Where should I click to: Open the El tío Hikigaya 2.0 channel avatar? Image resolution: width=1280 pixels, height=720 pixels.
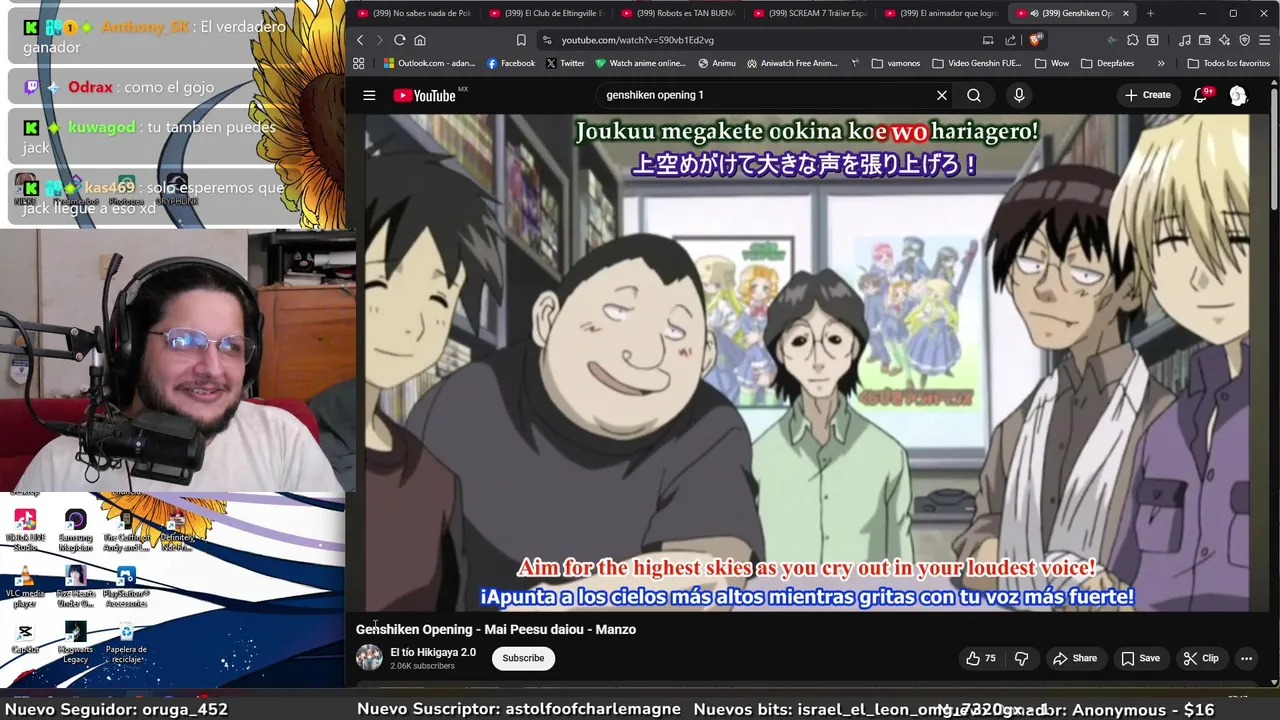(369, 657)
